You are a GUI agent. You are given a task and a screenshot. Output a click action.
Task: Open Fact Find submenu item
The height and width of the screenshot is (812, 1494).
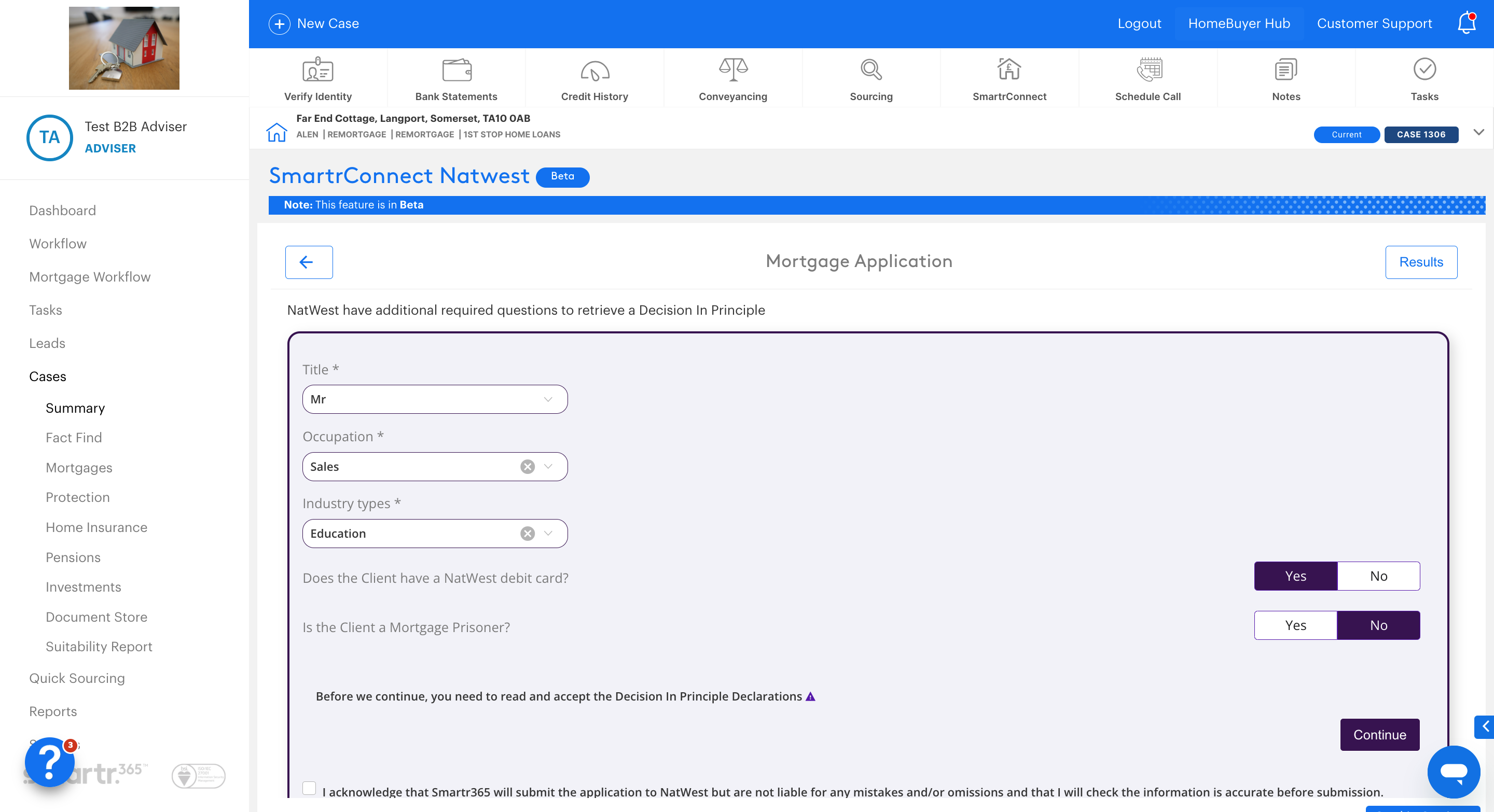click(x=74, y=438)
